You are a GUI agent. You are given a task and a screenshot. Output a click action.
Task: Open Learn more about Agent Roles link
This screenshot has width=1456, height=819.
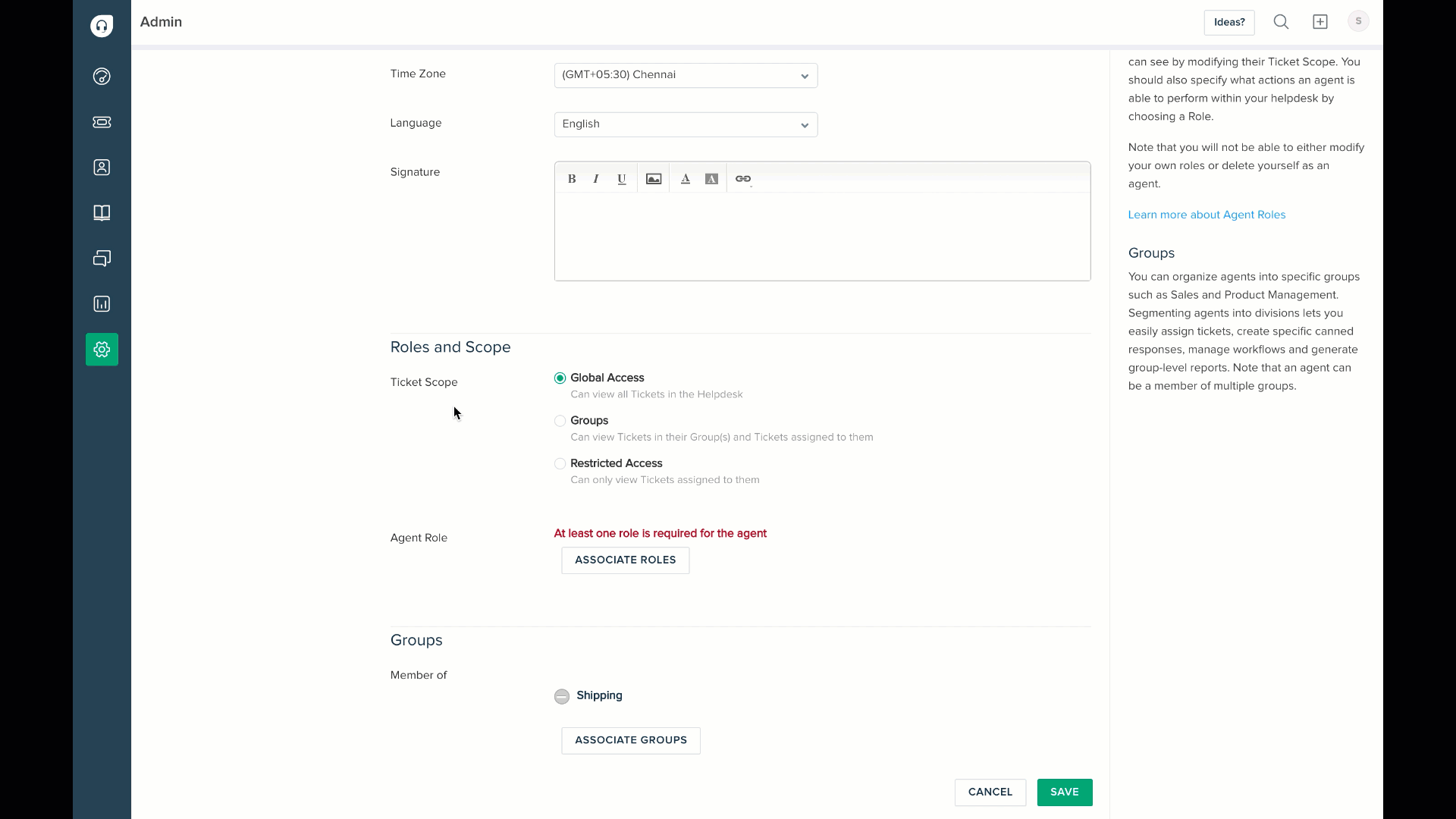(x=1207, y=215)
